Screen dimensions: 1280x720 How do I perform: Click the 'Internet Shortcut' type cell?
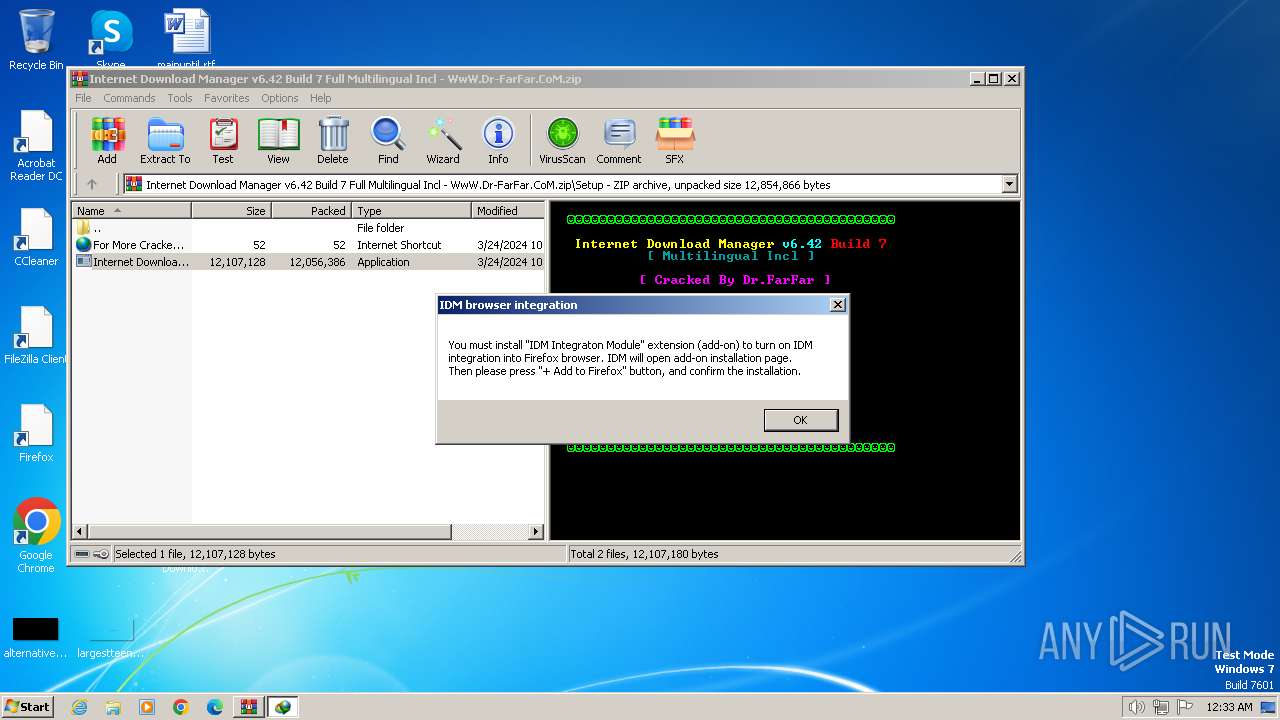click(399, 245)
